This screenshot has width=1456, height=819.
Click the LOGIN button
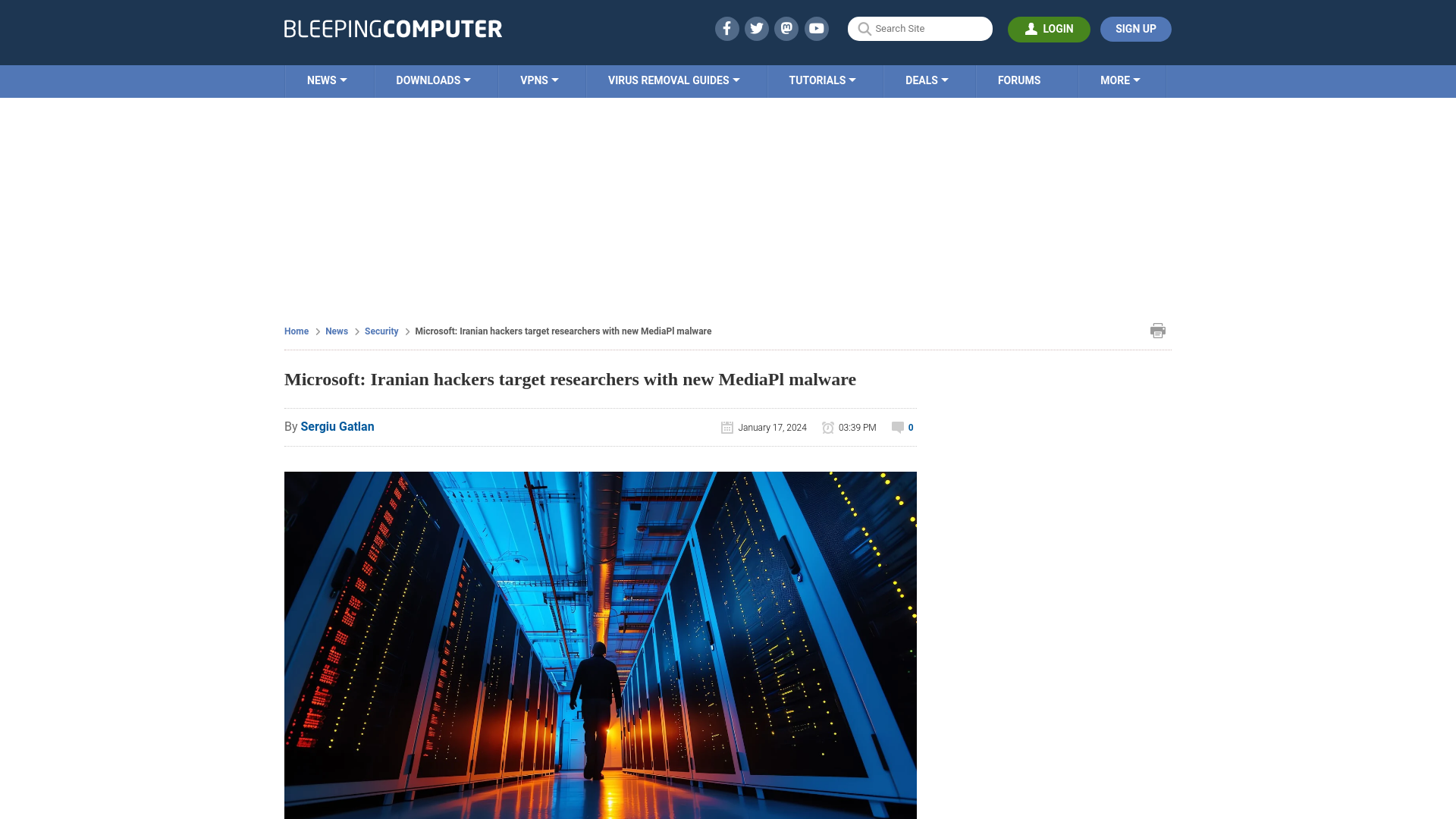(x=1049, y=29)
